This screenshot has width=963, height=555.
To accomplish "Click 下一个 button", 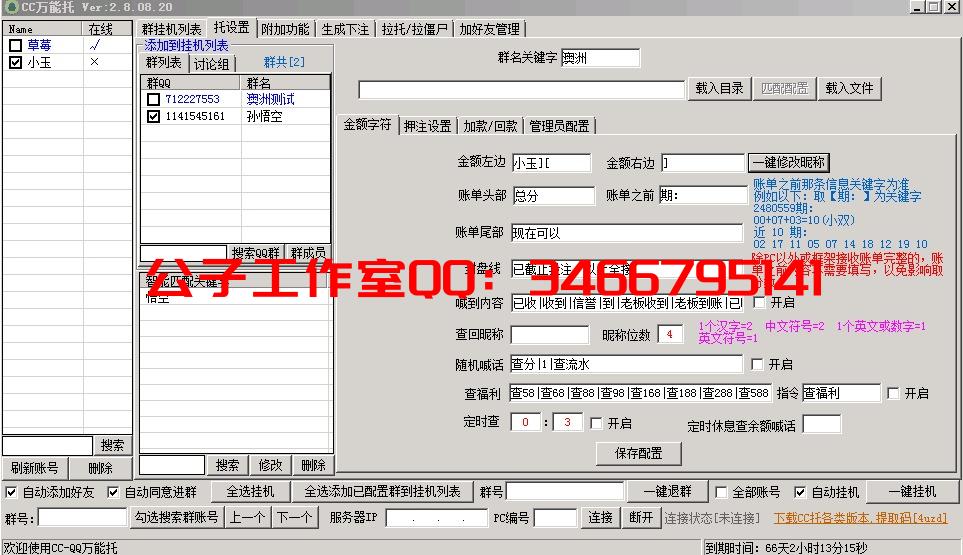I will pyautogui.click(x=294, y=518).
